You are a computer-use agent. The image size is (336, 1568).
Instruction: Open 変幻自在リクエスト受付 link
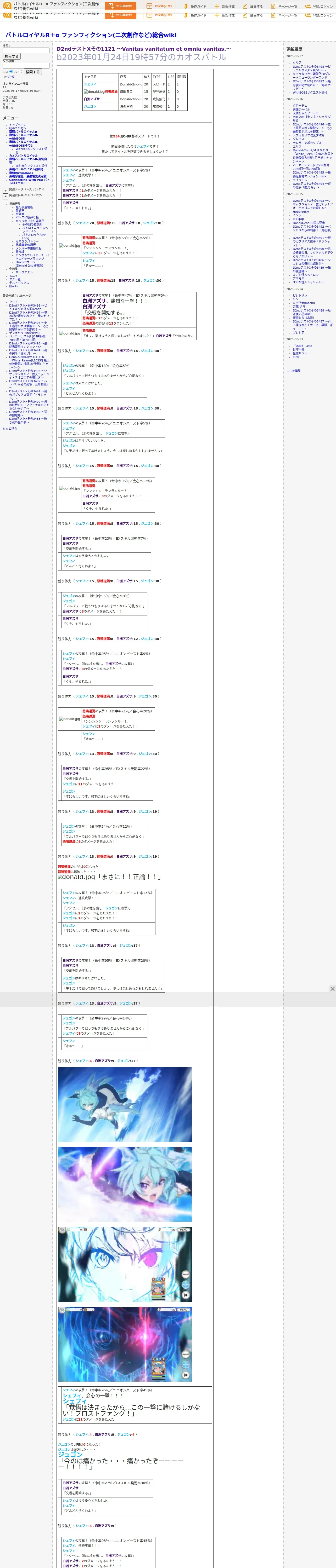[31, 166]
